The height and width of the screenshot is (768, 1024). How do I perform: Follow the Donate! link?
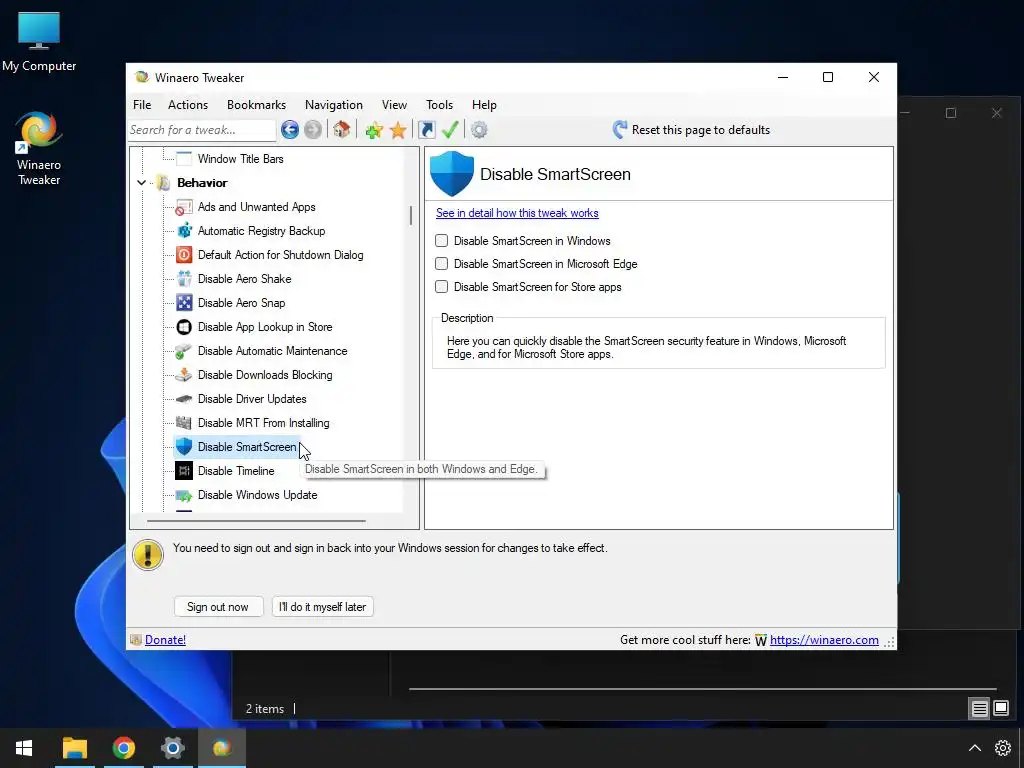tap(165, 640)
